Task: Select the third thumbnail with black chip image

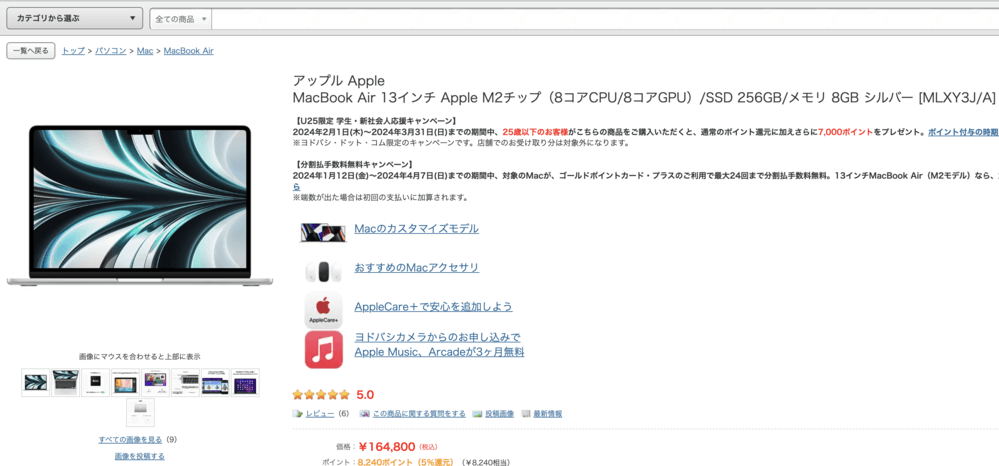Action: (x=96, y=382)
